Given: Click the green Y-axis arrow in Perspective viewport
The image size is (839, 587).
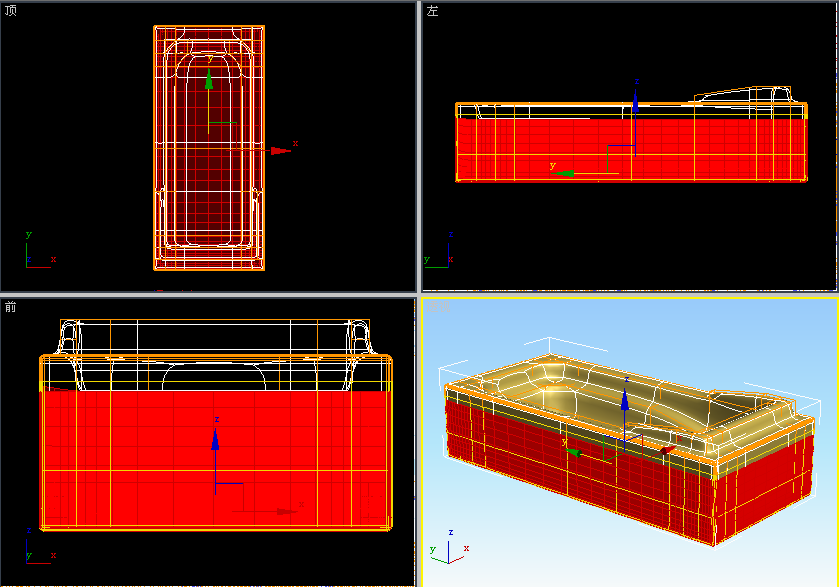Looking at the screenshot, I should pyautogui.click(x=576, y=451).
